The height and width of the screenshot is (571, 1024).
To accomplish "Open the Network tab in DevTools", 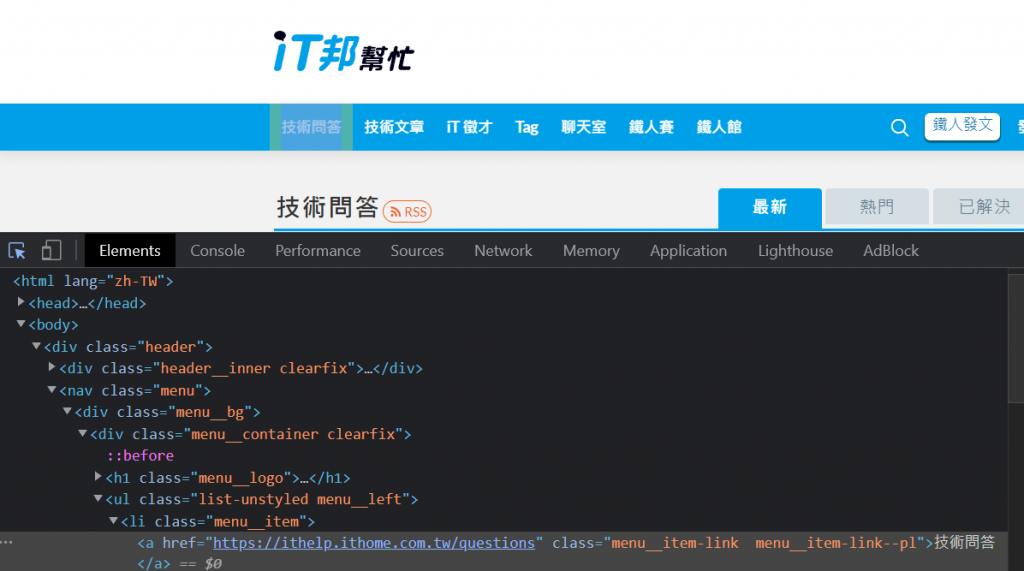I will [503, 250].
